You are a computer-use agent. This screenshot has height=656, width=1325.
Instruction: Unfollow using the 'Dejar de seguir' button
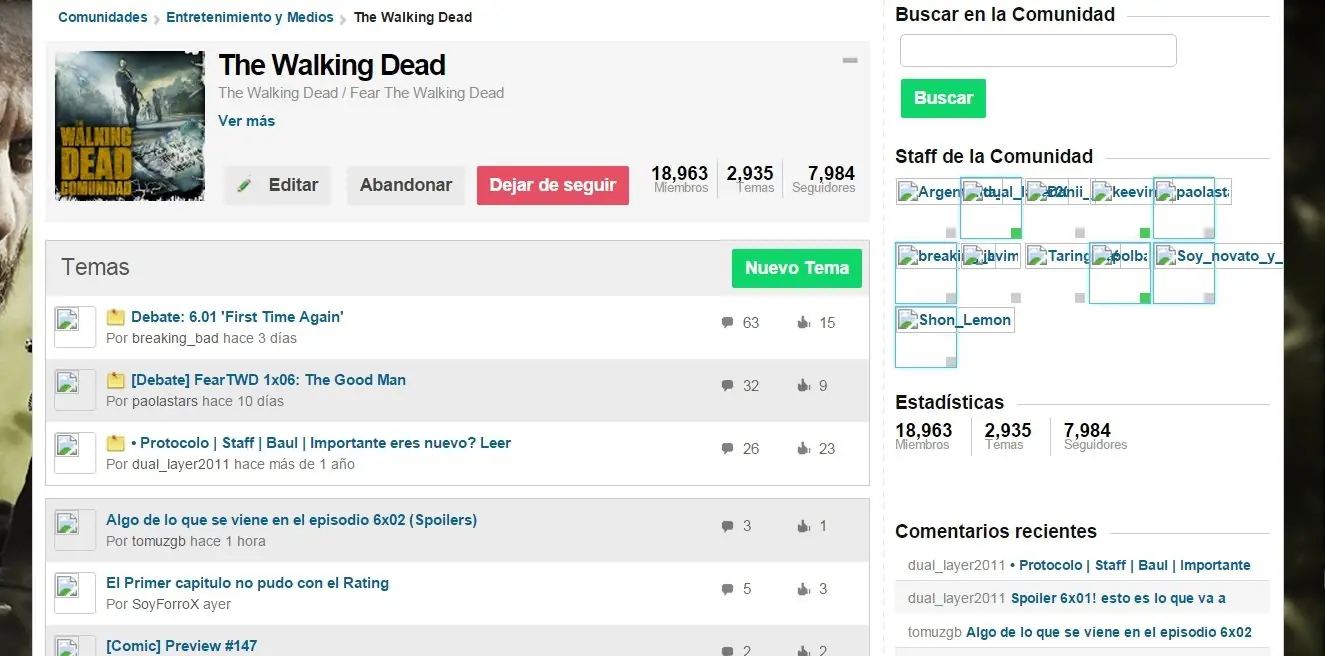tap(553, 185)
